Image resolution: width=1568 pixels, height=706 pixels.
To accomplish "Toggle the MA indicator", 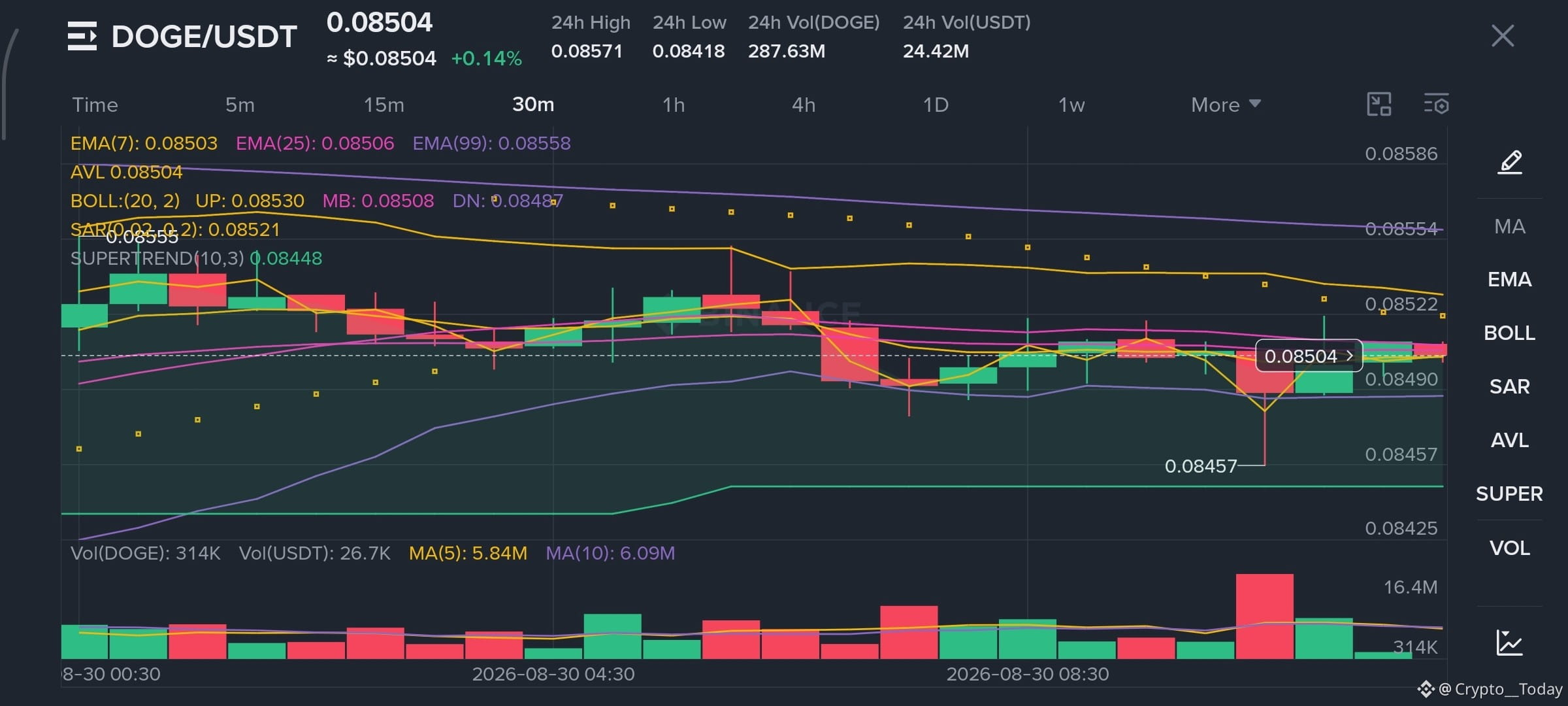I will [x=1510, y=226].
